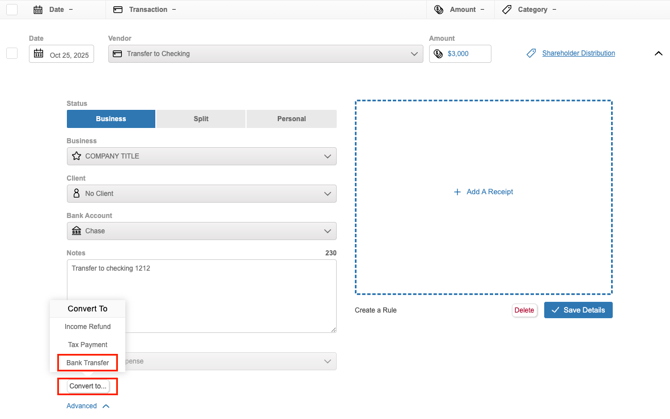Viewport: 670px width, 419px height.
Task: Choose Bank Transfer from Convert To menu
Action: pyautogui.click(x=88, y=363)
